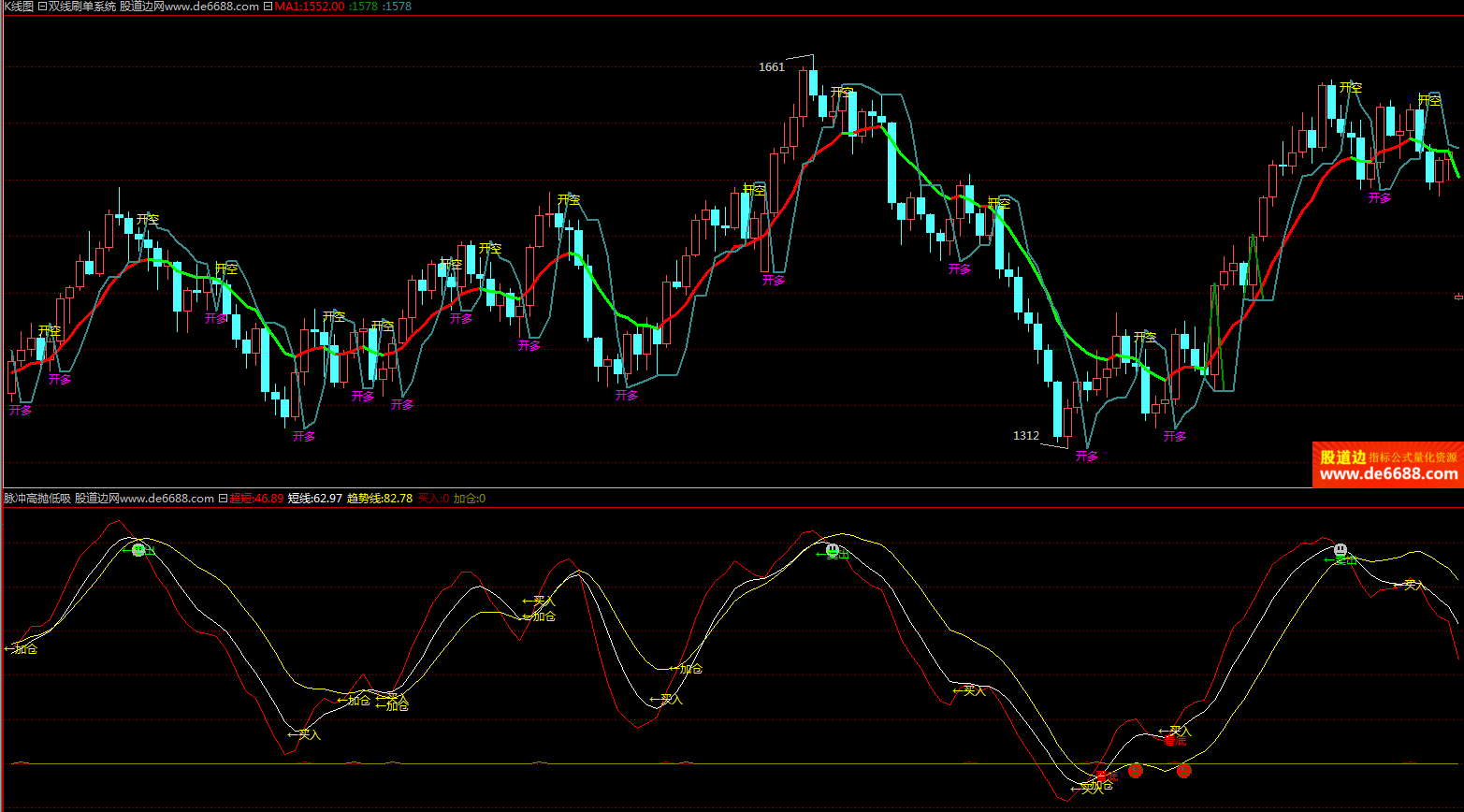The width and height of the screenshot is (1464, 812).
Task: Click the white 短线:62.97 legend value
Action: pyautogui.click(x=315, y=499)
